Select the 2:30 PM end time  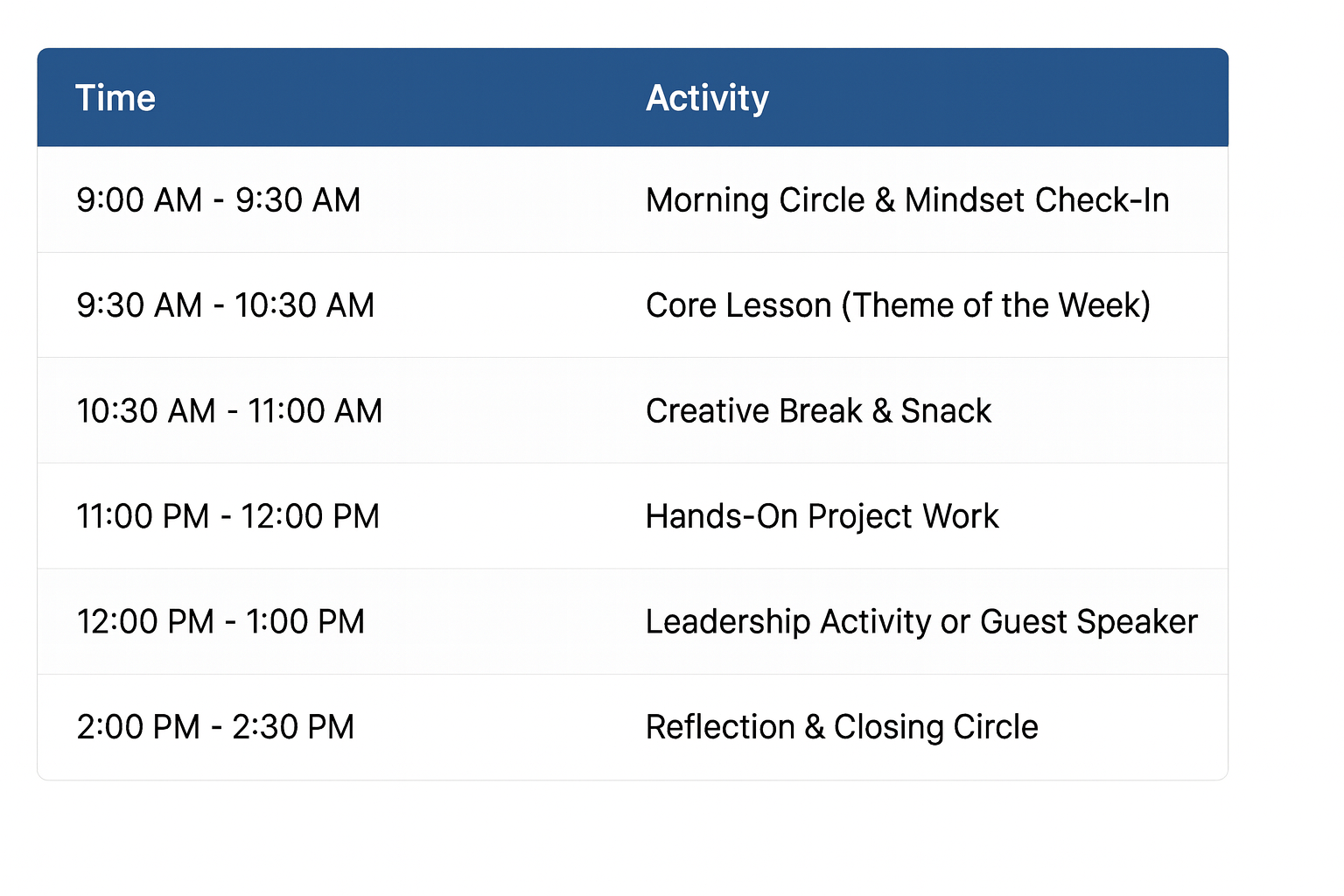coord(293,727)
